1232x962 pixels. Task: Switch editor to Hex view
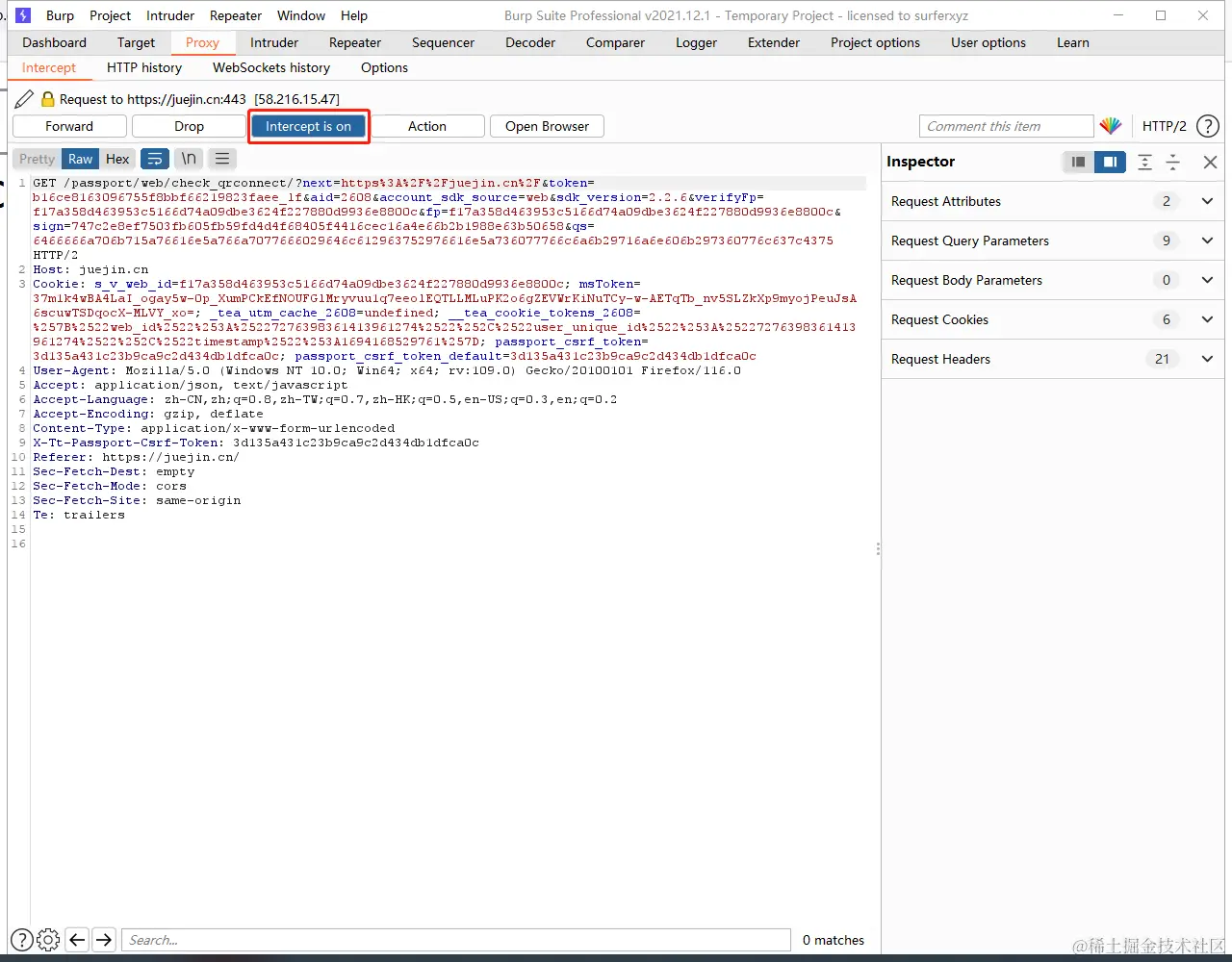[x=117, y=159]
